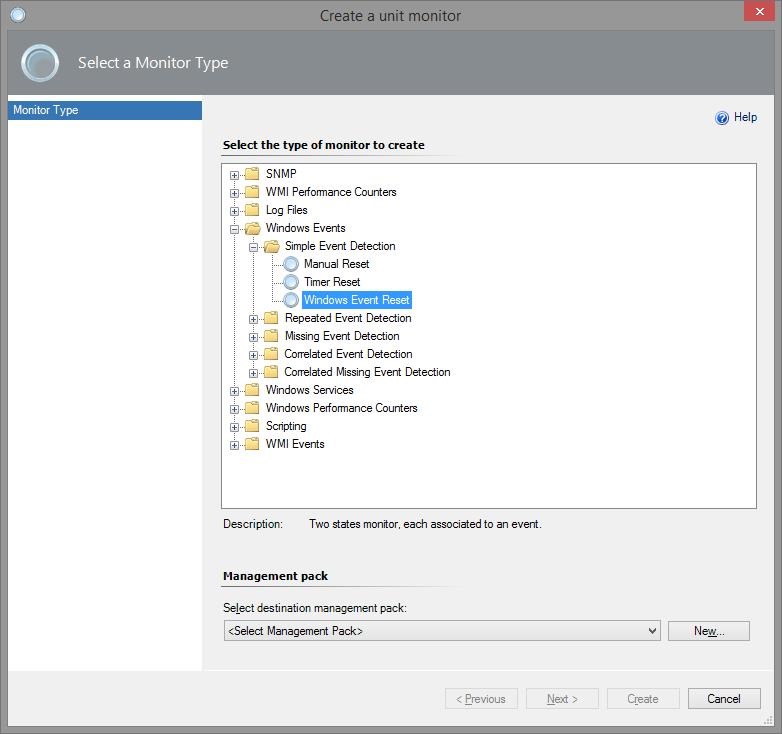Click the Log Files folder icon

(x=252, y=210)
